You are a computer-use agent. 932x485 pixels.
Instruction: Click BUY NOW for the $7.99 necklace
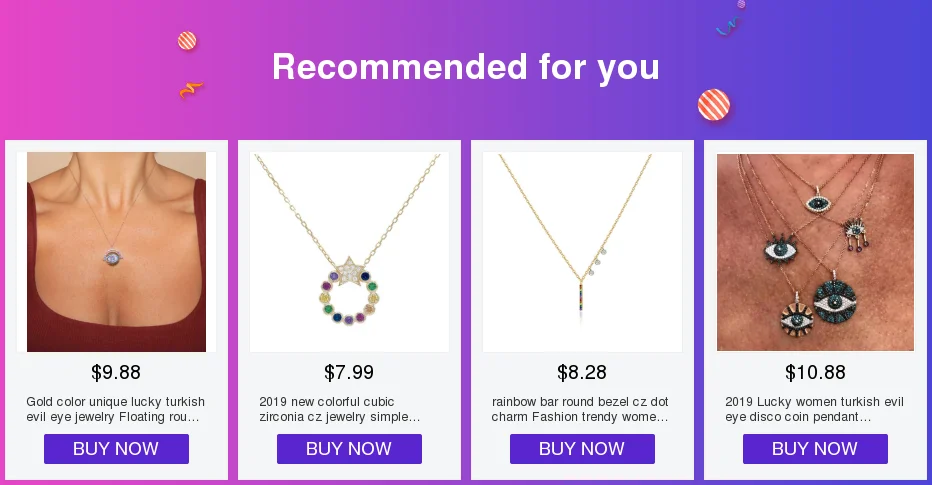pyautogui.click(x=350, y=449)
